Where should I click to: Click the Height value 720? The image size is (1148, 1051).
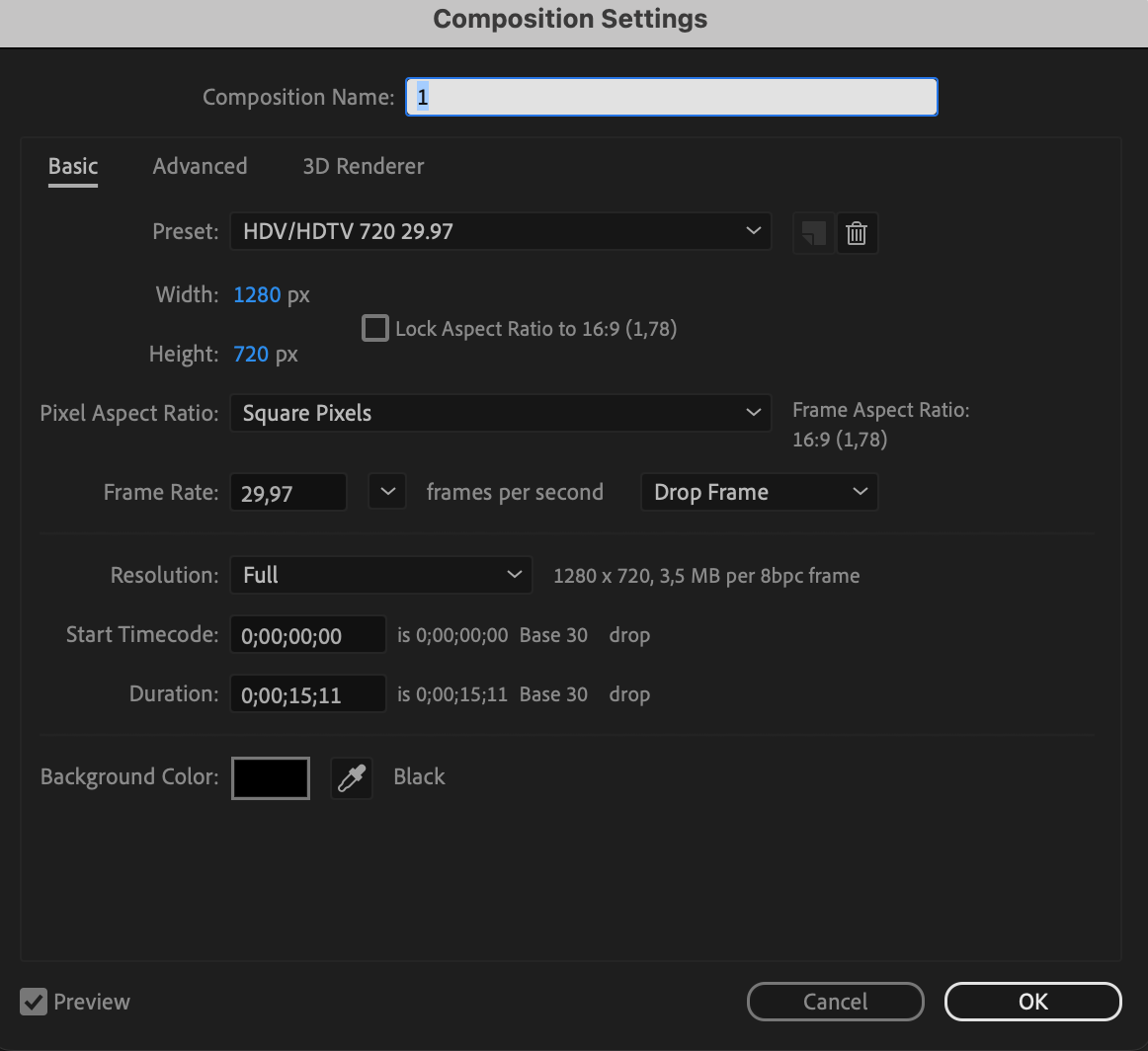pyautogui.click(x=251, y=354)
